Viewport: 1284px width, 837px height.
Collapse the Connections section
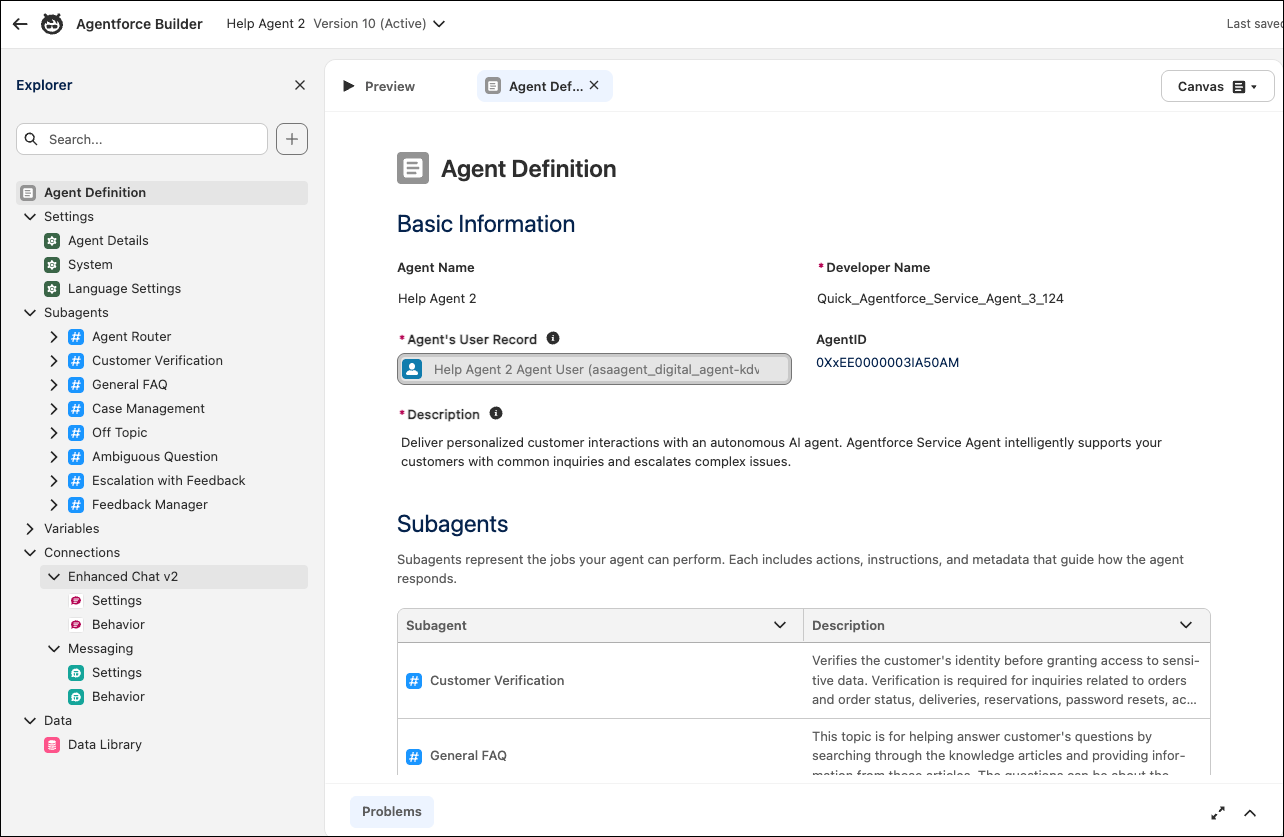pos(29,553)
